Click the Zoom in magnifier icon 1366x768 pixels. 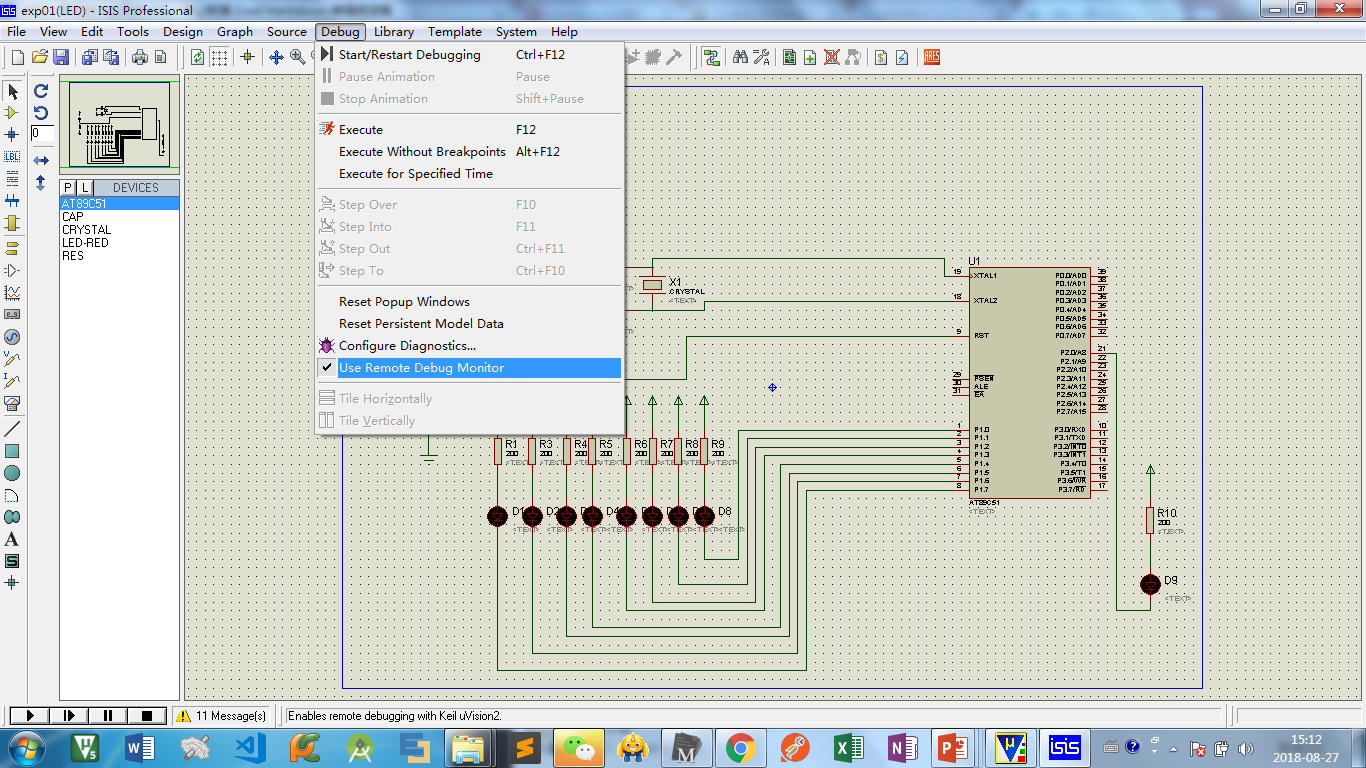(x=298, y=57)
